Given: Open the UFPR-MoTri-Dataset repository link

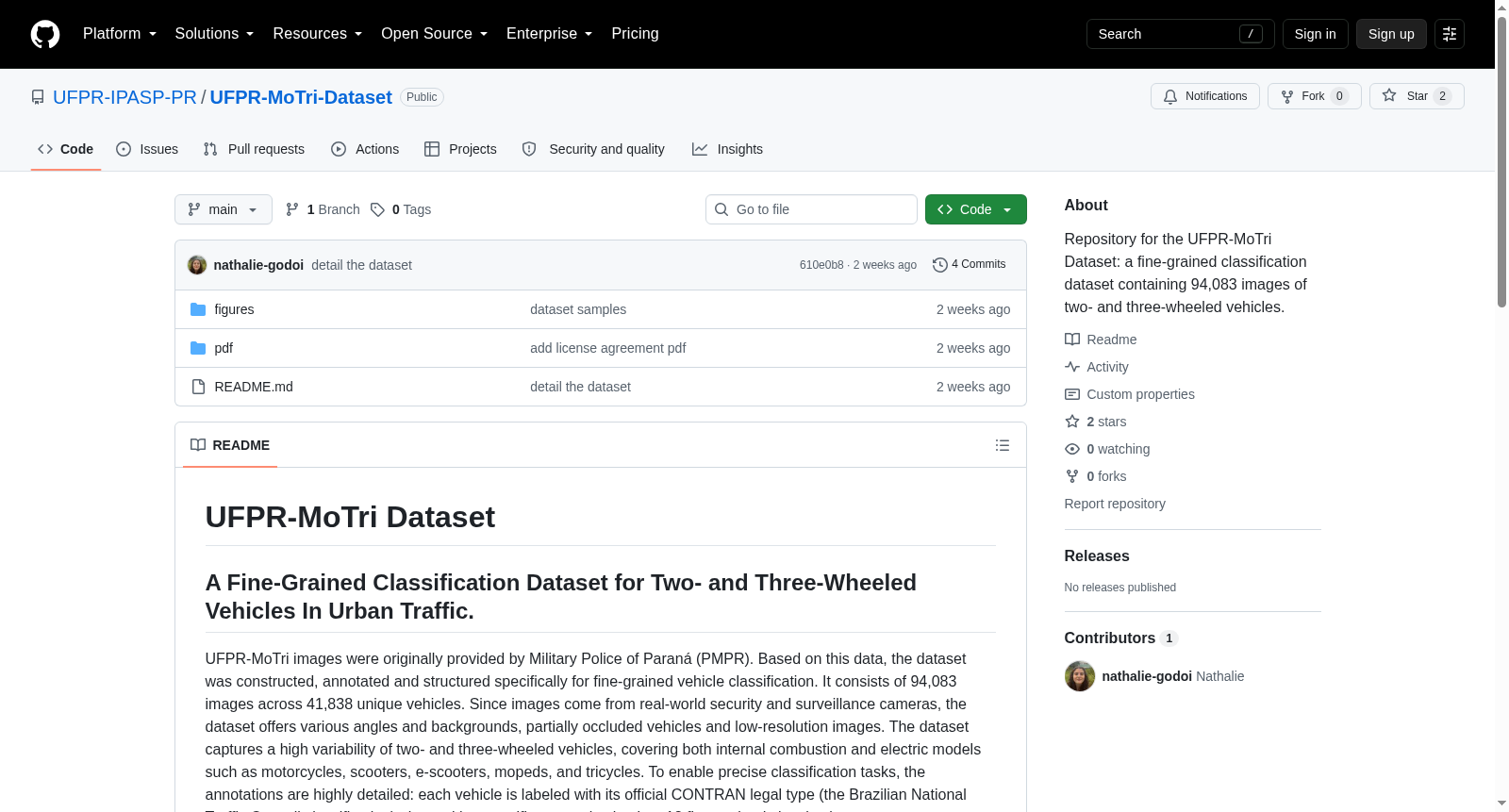Looking at the screenshot, I should pyautogui.click(x=301, y=97).
